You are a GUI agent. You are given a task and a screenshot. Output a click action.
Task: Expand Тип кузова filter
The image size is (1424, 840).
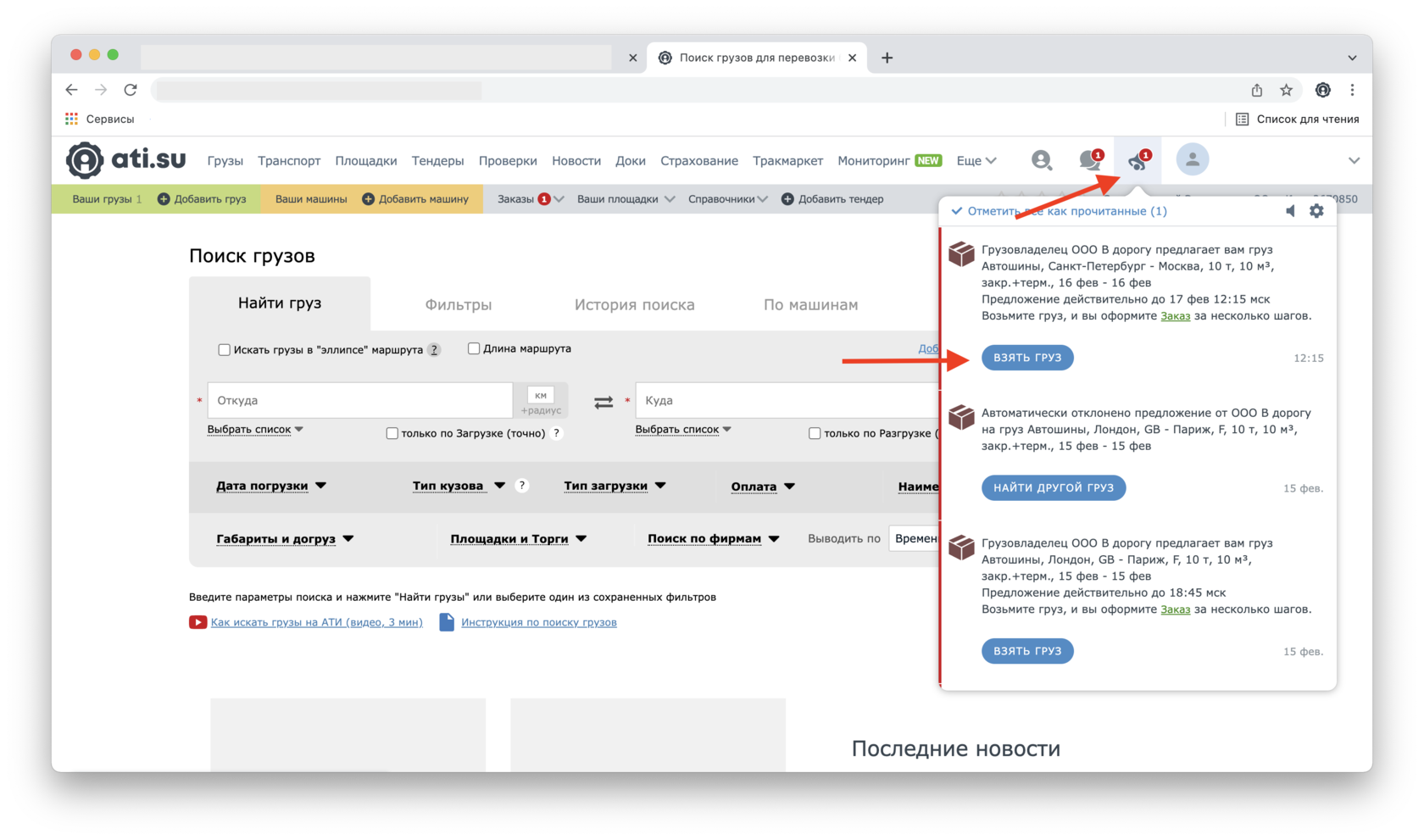(x=459, y=486)
